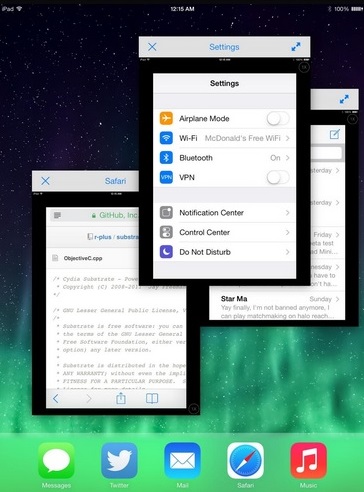Tap the Safari share icon
Image resolution: width=364 pixels, height=492 pixels.
121,398
